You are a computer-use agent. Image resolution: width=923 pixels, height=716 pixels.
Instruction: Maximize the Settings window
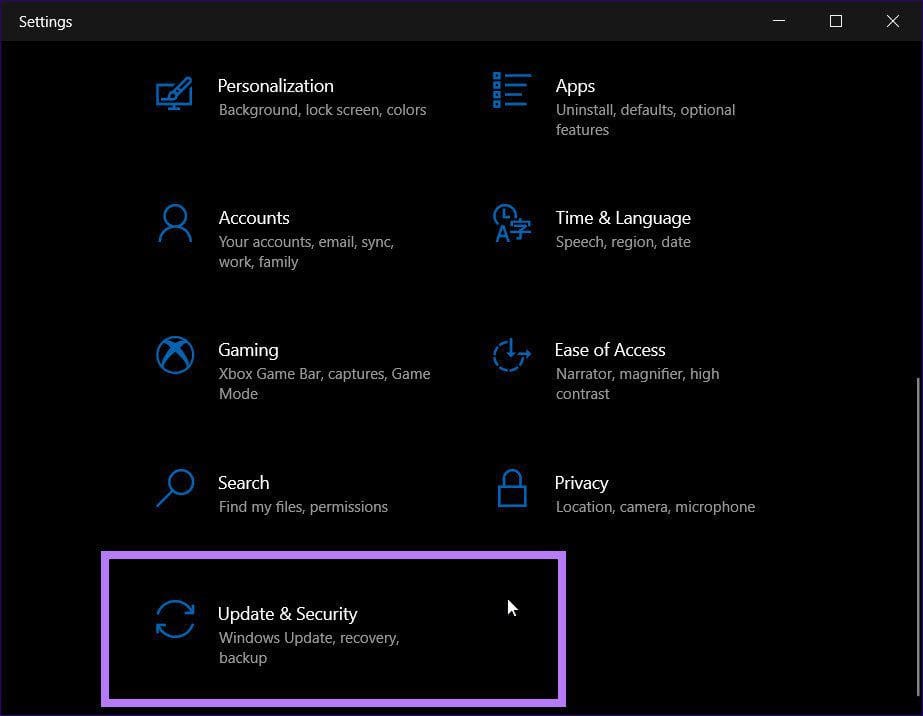click(x=836, y=21)
